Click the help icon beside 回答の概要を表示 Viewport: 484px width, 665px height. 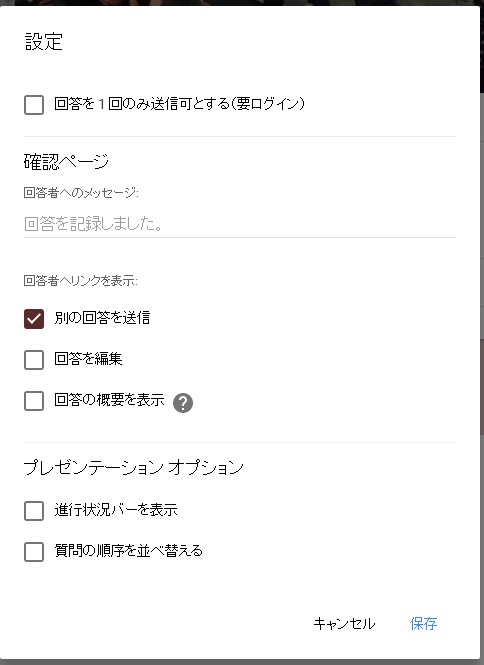click(183, 403)
